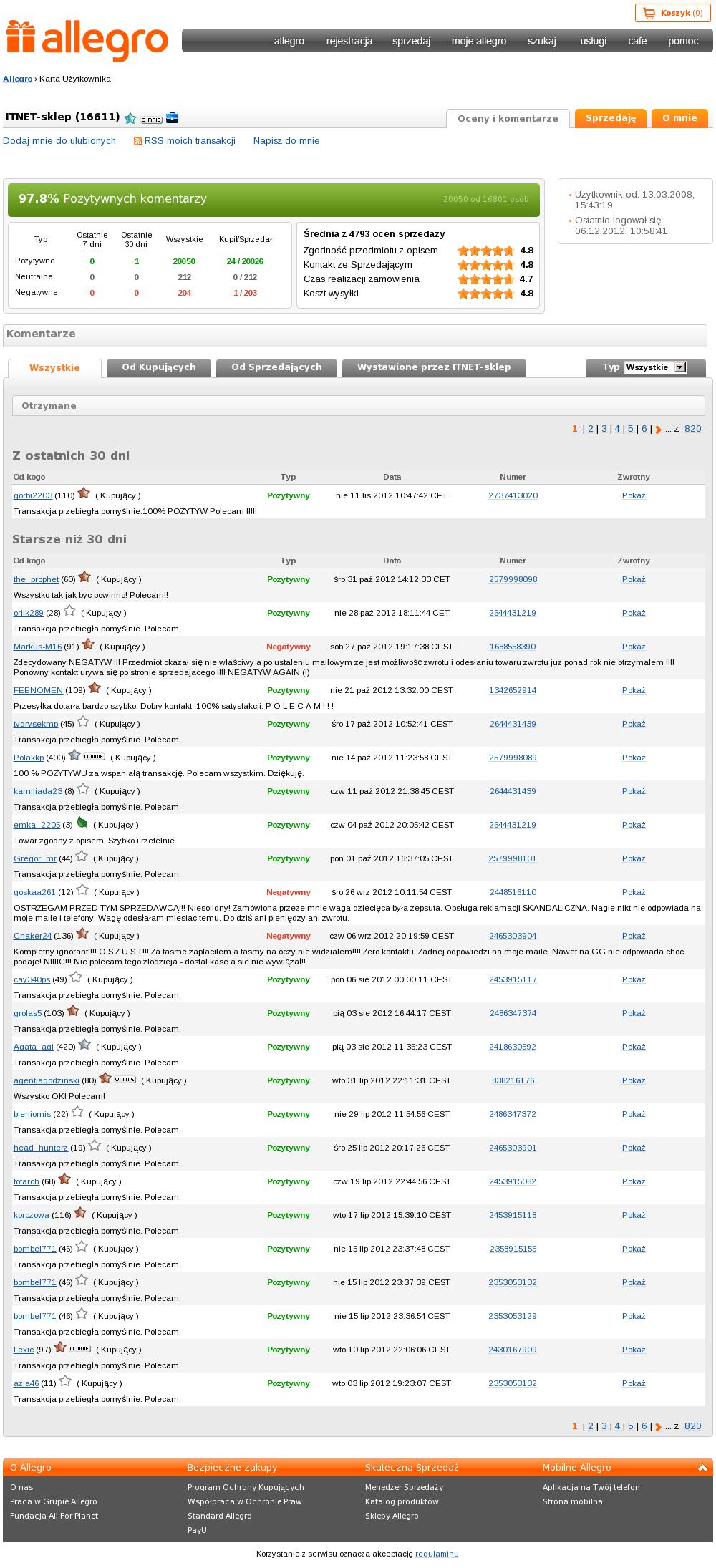Viewport: 716px width, 1568px height.
Task: Open 'sprzedaj' in the top menu
Action: [411, 41]
